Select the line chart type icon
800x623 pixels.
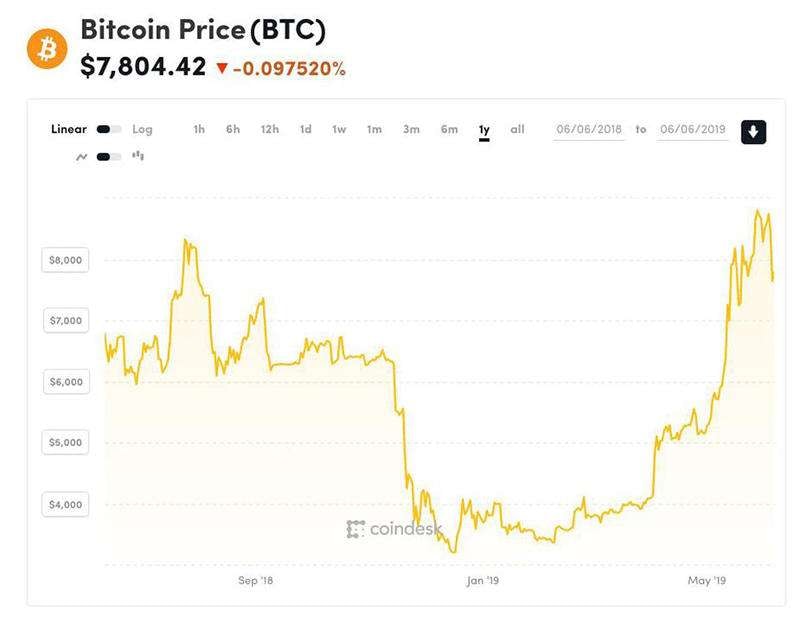(81, 157)
